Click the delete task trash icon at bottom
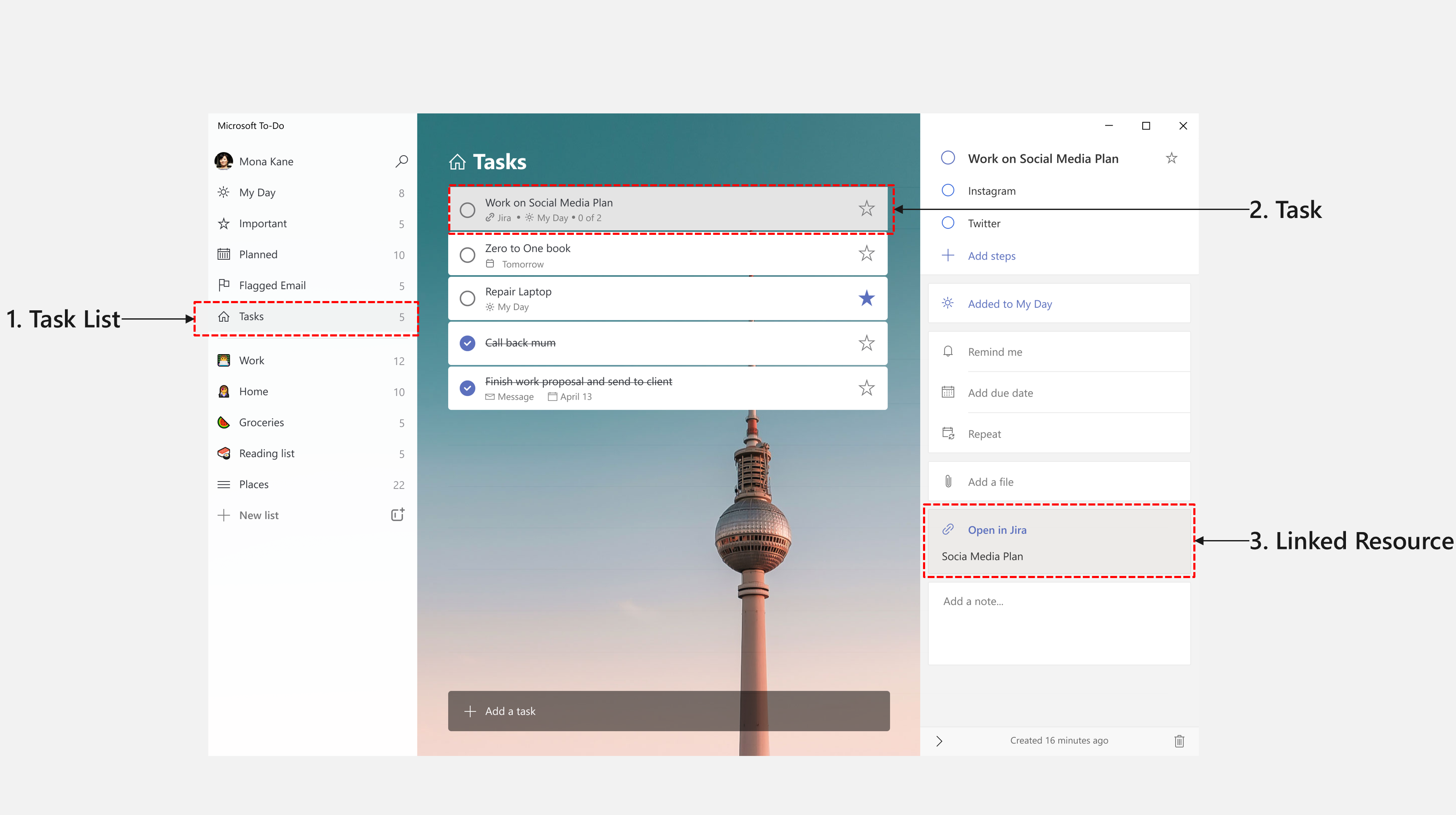This screenshot has width=1456, height=815. [x=1179, y=741]
